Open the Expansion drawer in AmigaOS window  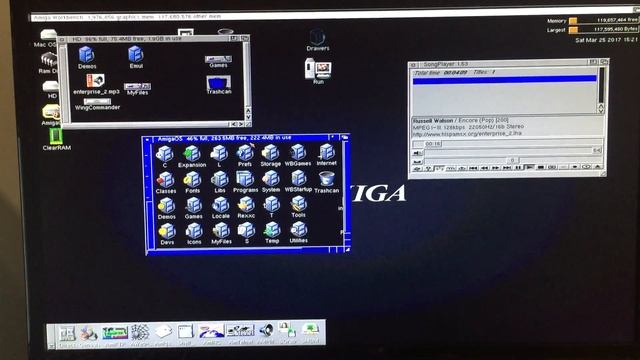point(191,156)
